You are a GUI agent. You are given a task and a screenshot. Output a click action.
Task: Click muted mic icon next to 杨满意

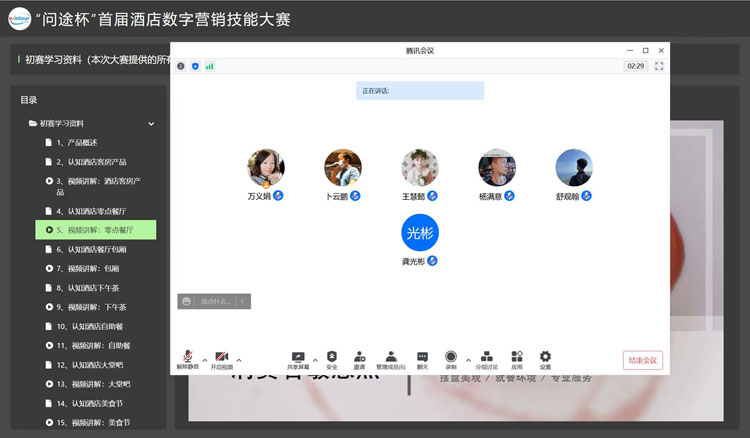click(x=509, y=196)
